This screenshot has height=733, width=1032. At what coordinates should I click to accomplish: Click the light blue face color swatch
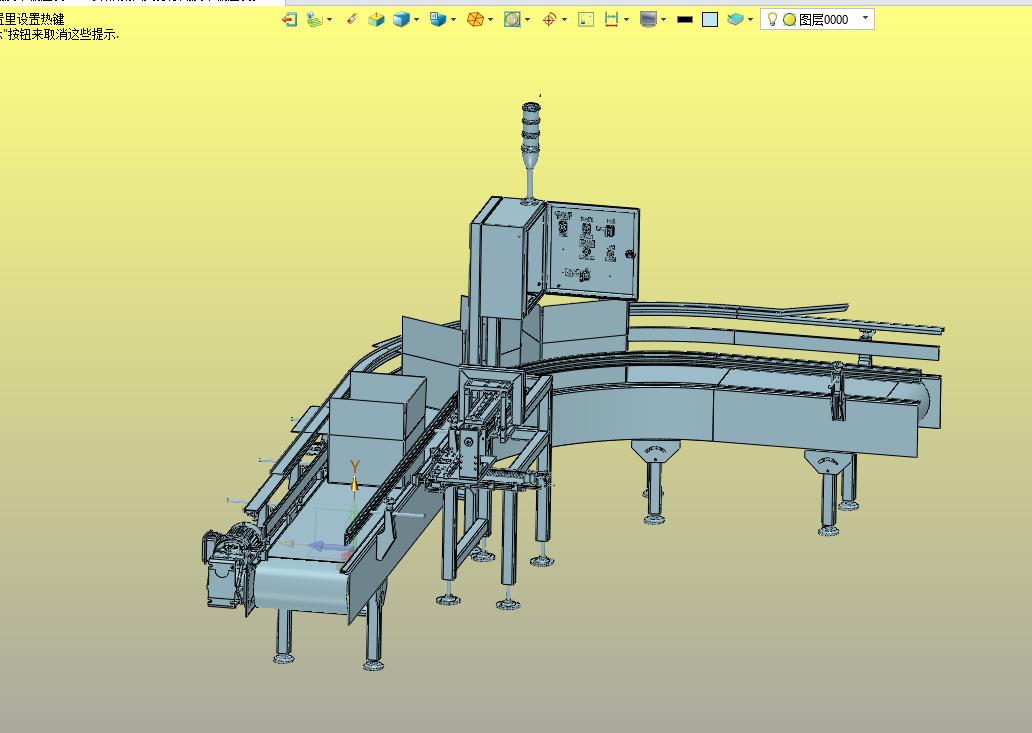(x=710, y=19)
